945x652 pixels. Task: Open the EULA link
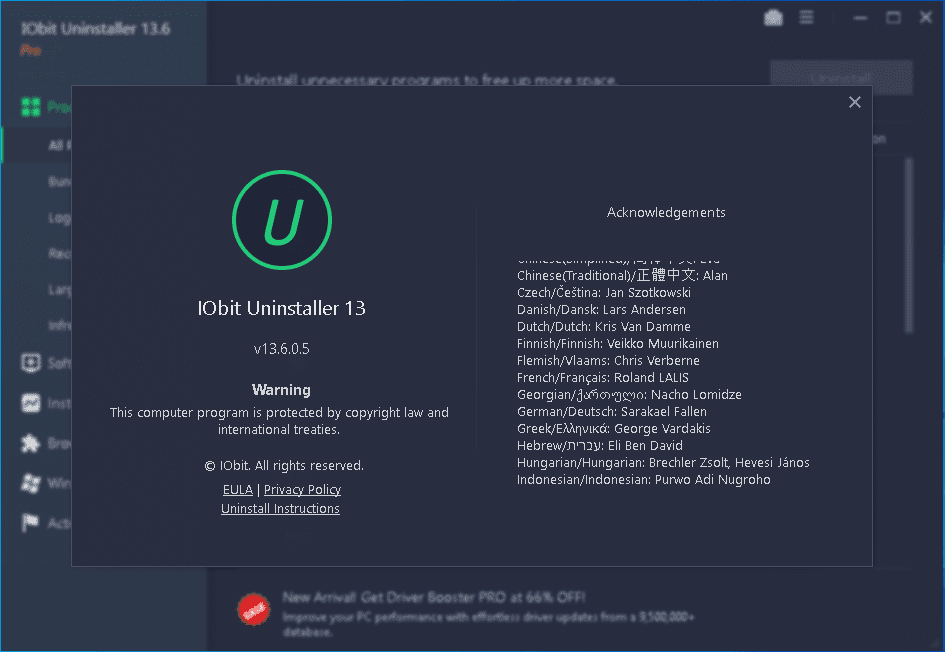237,490
